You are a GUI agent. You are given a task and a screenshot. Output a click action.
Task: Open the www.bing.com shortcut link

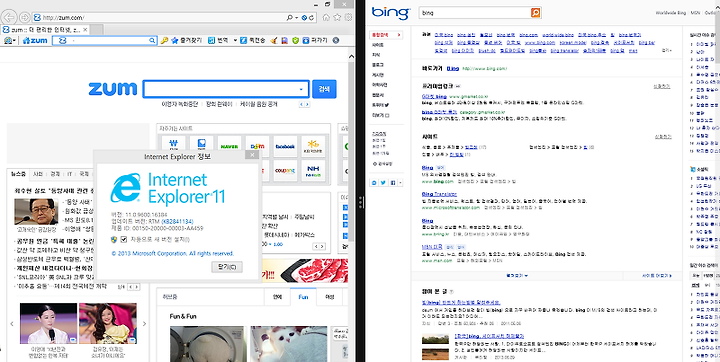point(484,69)
